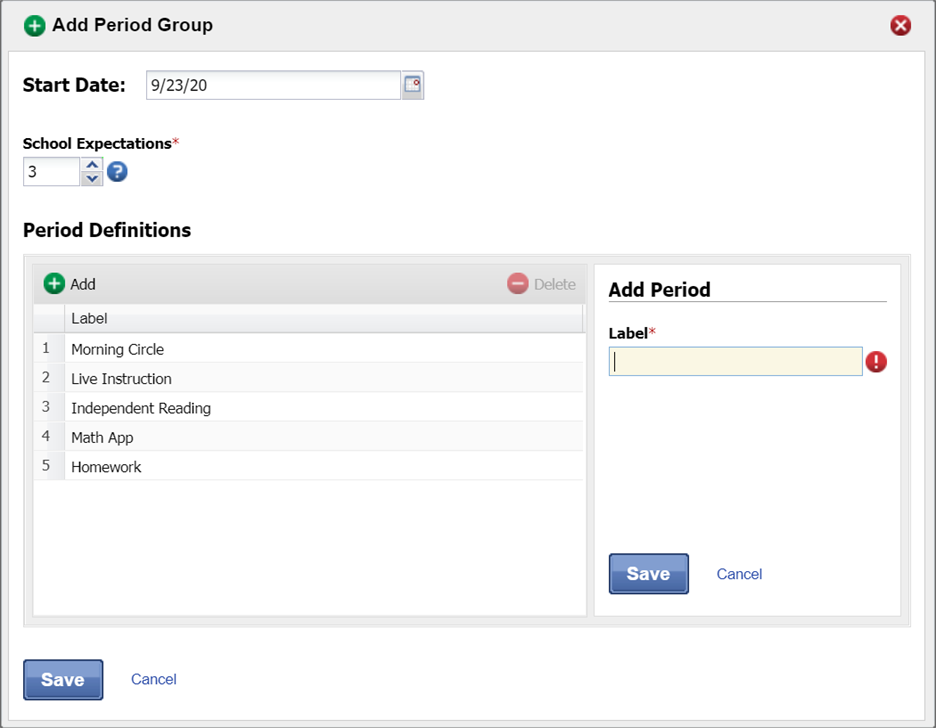936x728 pixels.
Task: Open the Start Date calendar picker
Action: 413,85
